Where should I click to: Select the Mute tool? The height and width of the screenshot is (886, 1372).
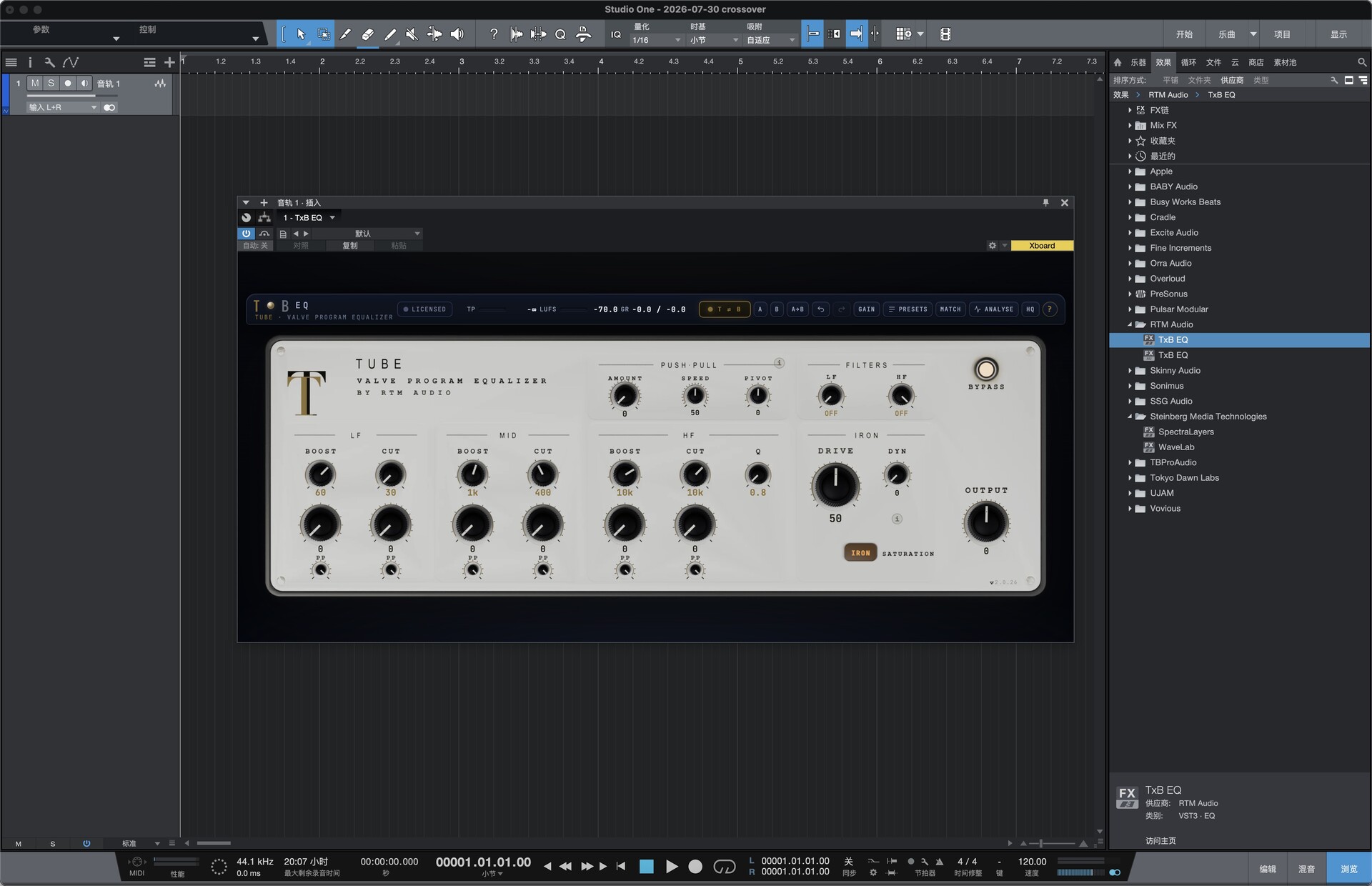click(412, 34)
